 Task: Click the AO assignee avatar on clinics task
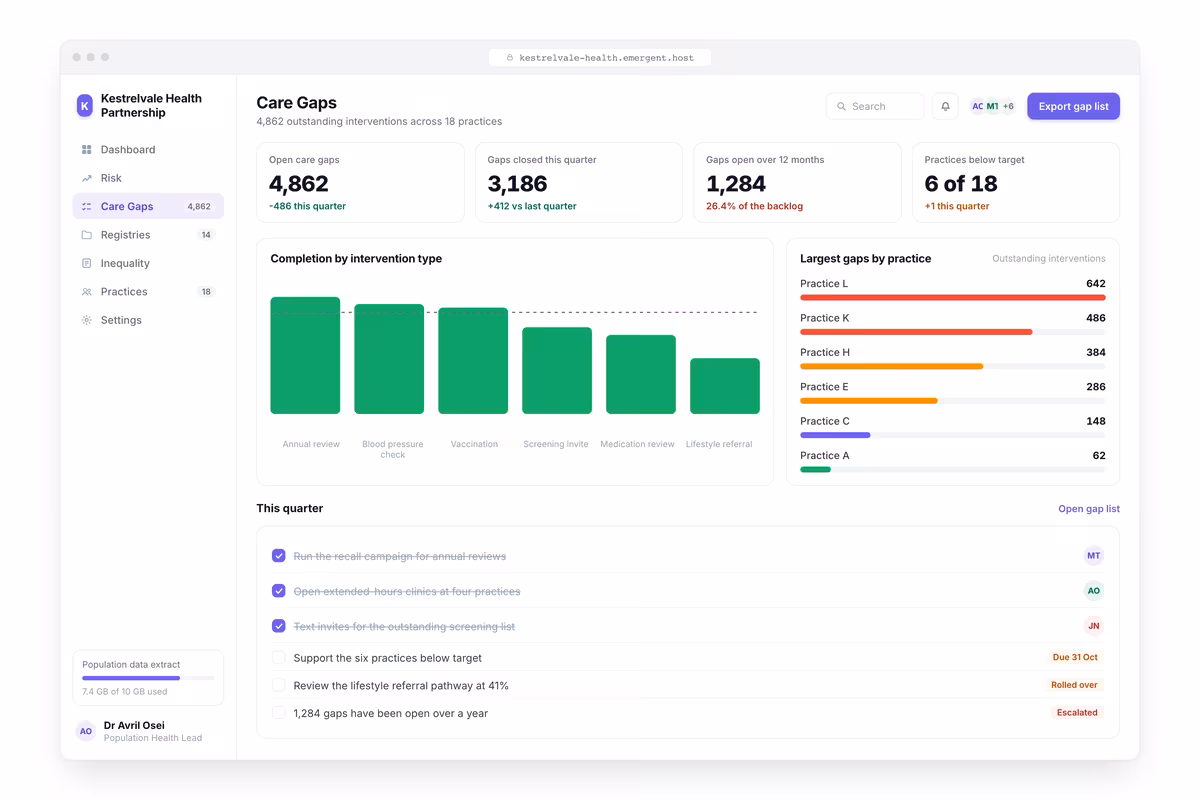click(1094, 591)
